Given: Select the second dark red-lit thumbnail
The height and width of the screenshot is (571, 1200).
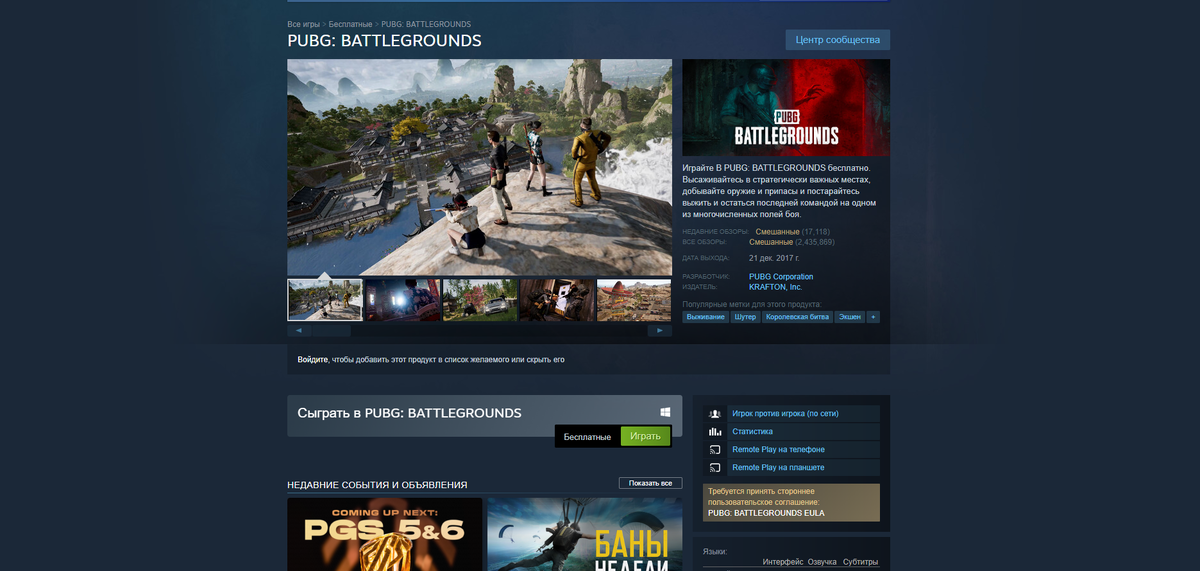Looking at the screenshot, I should 402,300.
